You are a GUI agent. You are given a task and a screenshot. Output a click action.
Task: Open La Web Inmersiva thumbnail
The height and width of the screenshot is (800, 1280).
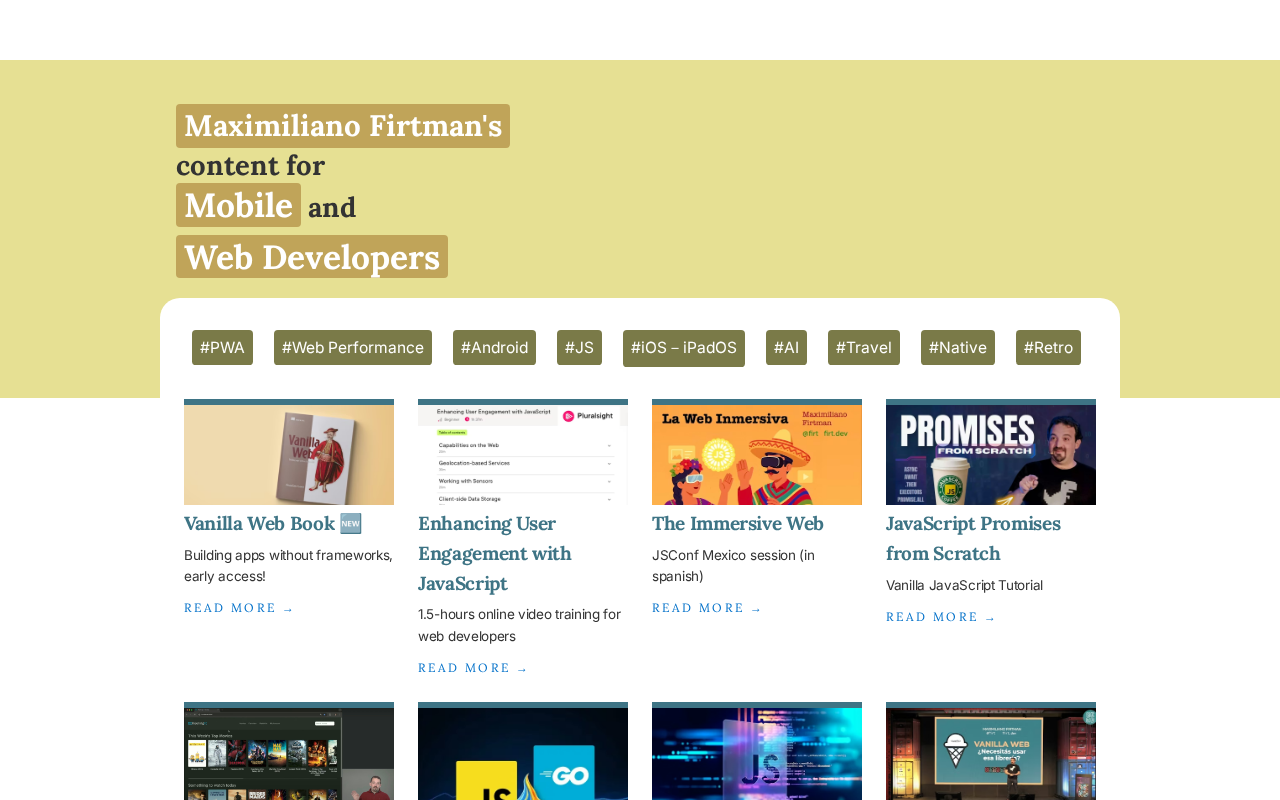tap(757, 454)
